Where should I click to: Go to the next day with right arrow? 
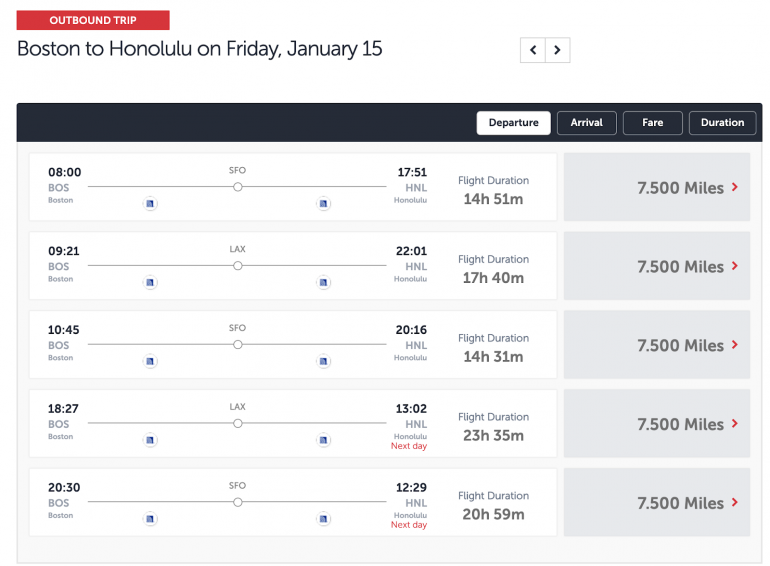pyautogui.click(x=558, y=50)
